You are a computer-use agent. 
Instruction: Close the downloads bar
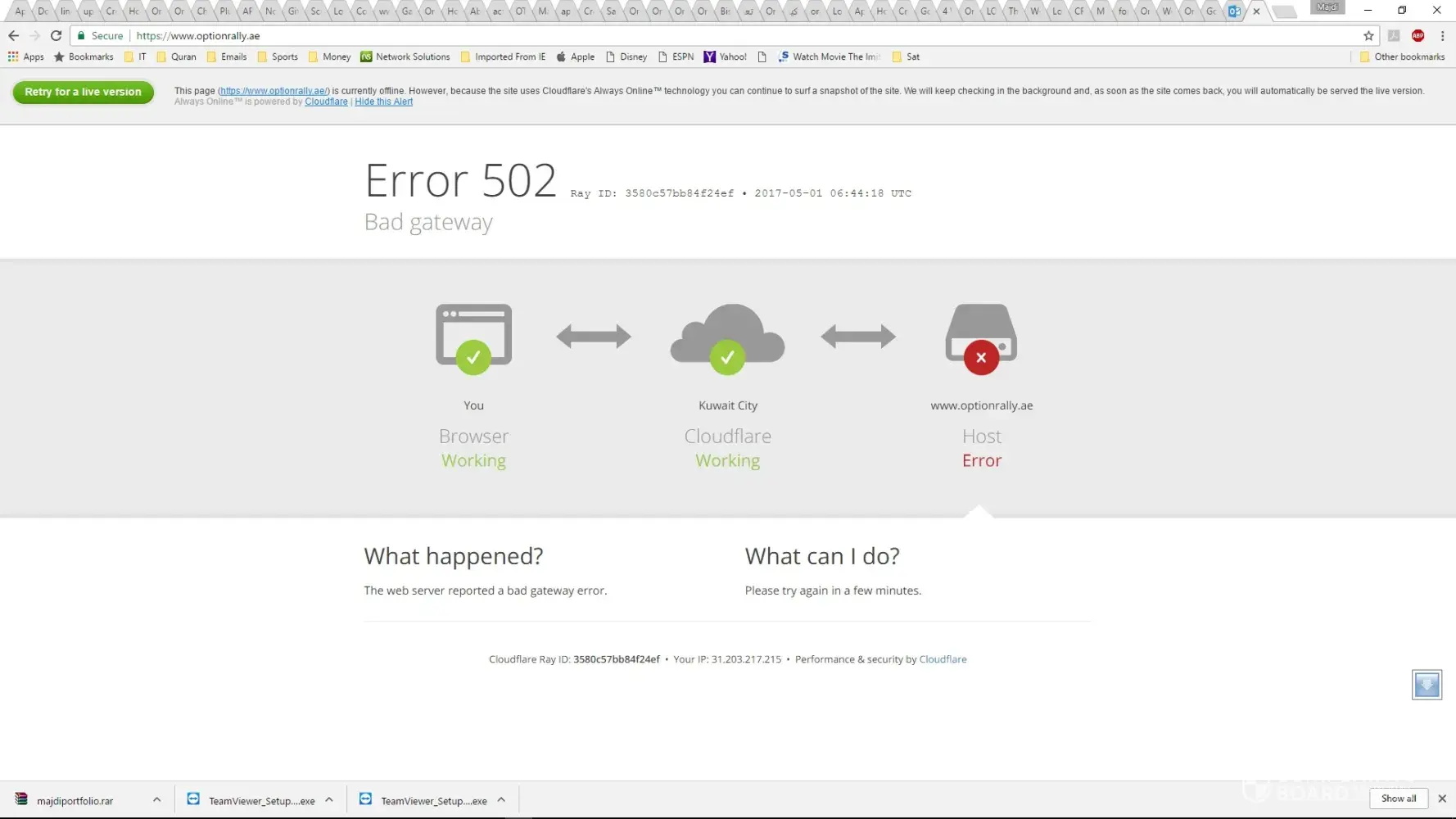click(x=1442, y=799)
